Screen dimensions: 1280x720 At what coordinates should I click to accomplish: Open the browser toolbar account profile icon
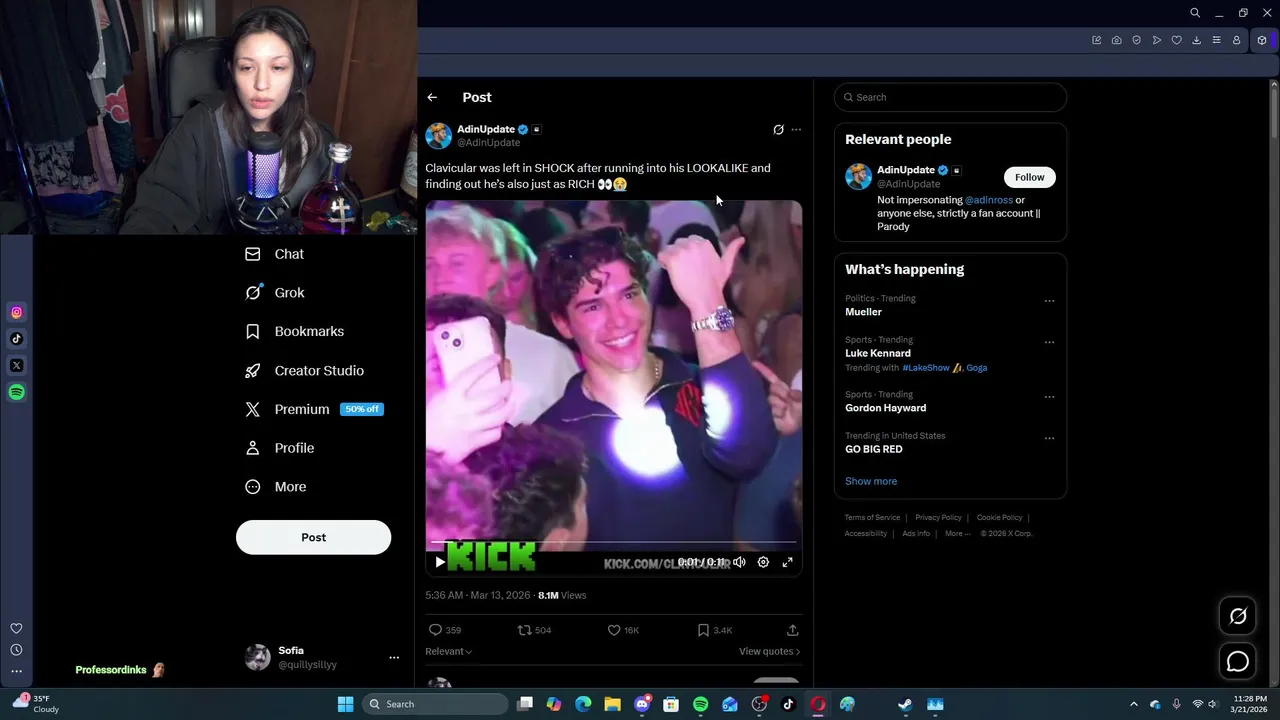pos(1236,40)
